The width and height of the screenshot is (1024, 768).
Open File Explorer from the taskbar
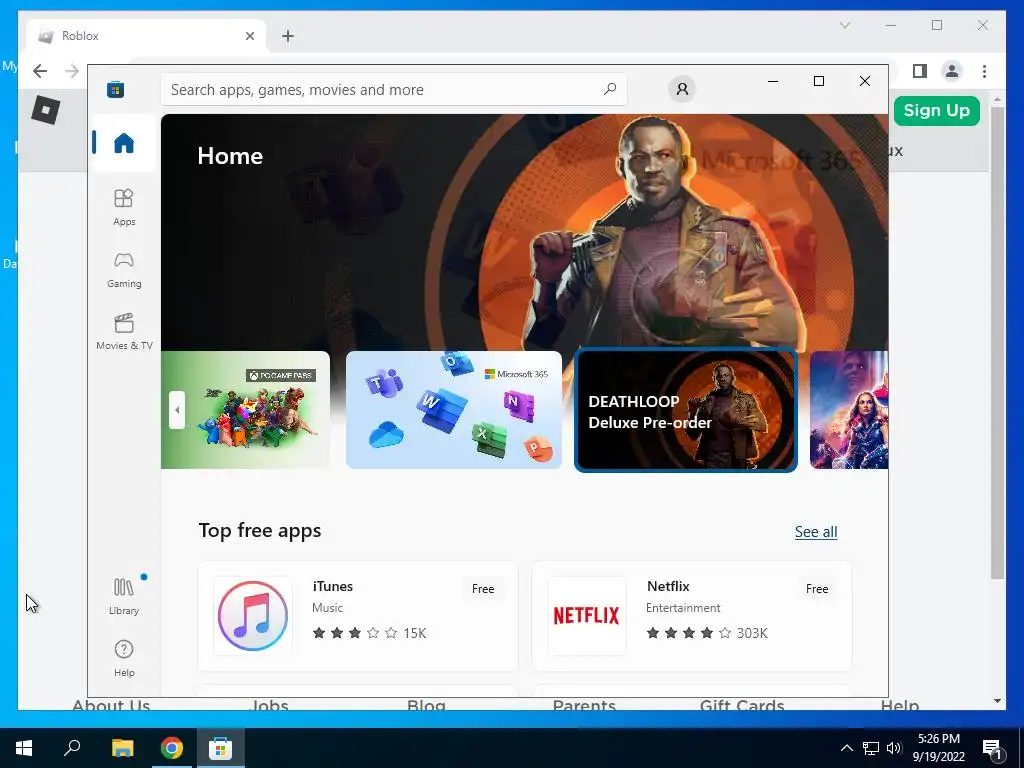122,748
